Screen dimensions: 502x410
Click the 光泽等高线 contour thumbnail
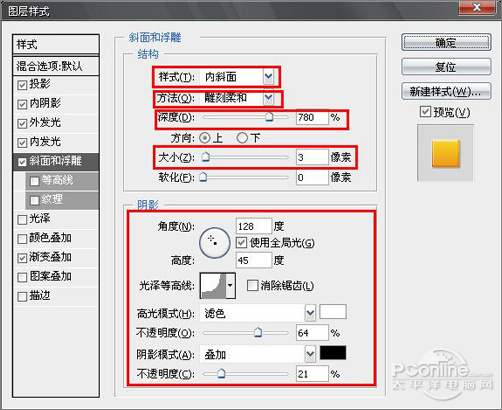tap(213, 285)
